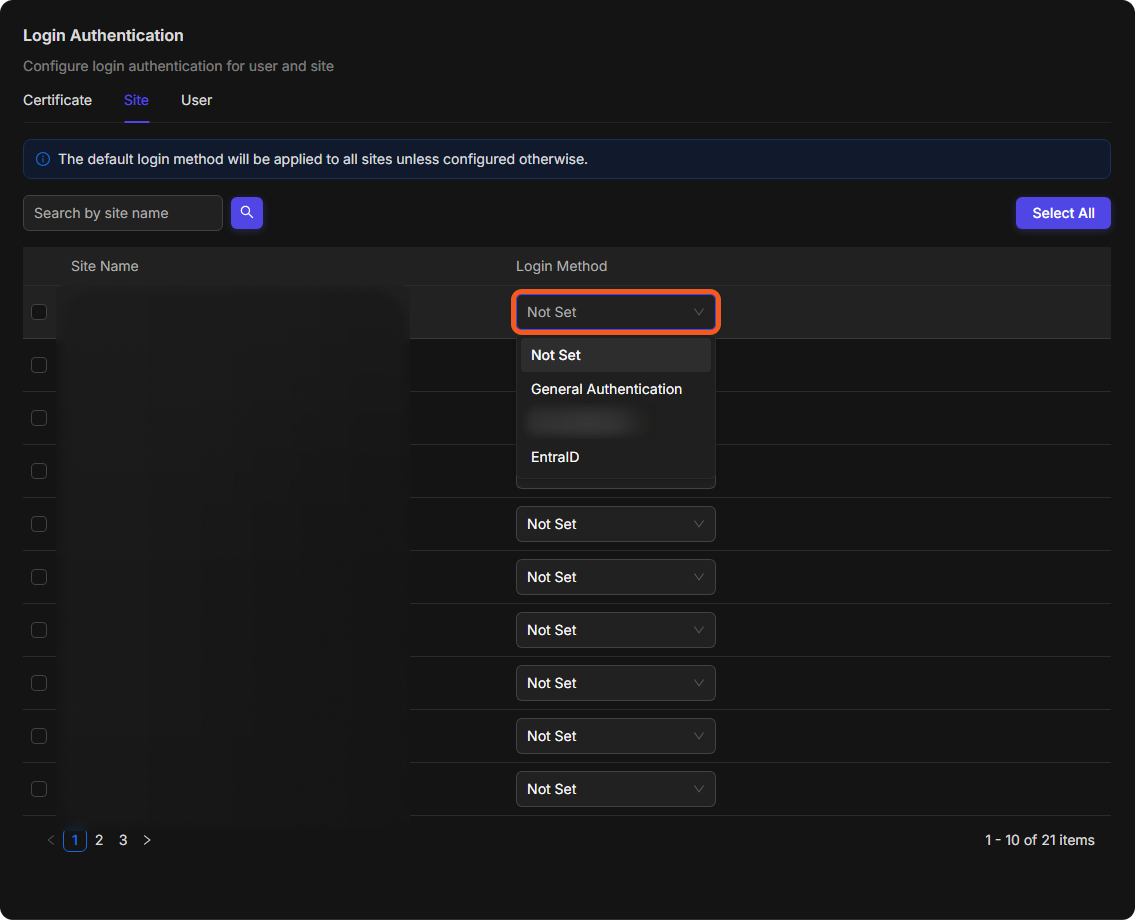Image resolution: width=1135 pixels, height=920 pixels.
Task: Expand the sixth row's Login Method dropdown
Action: 615,577
